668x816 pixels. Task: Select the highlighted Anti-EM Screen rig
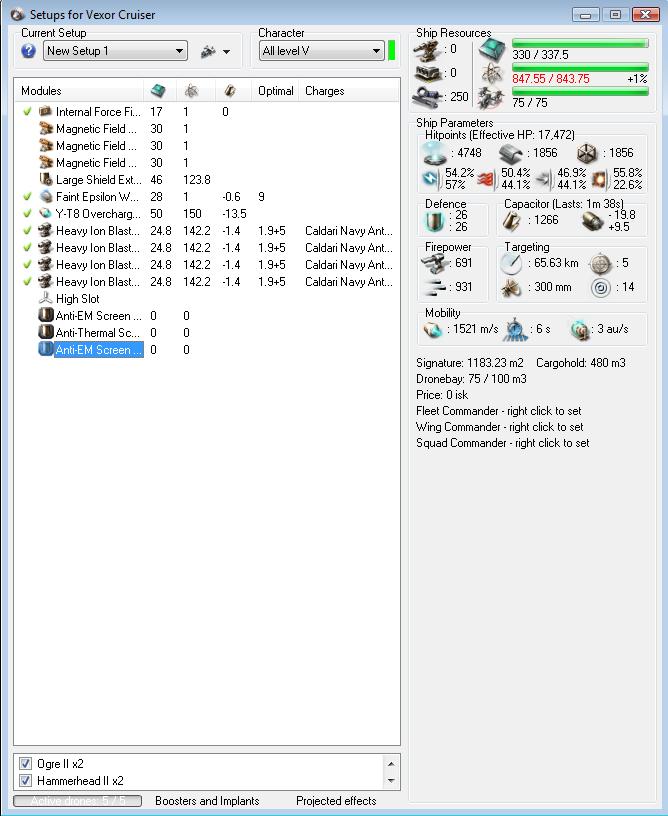pyautogui.click(x=99, y=350)
